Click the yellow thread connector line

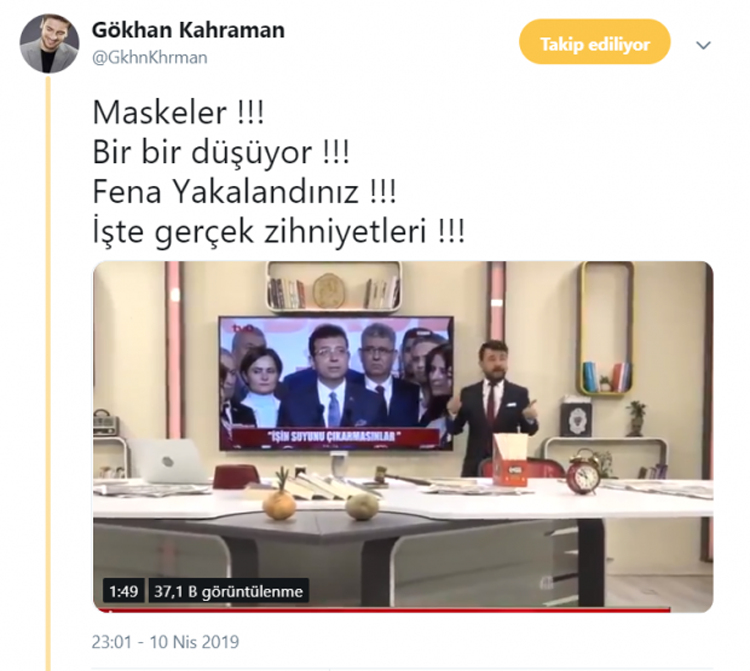[x=48, y=373]
